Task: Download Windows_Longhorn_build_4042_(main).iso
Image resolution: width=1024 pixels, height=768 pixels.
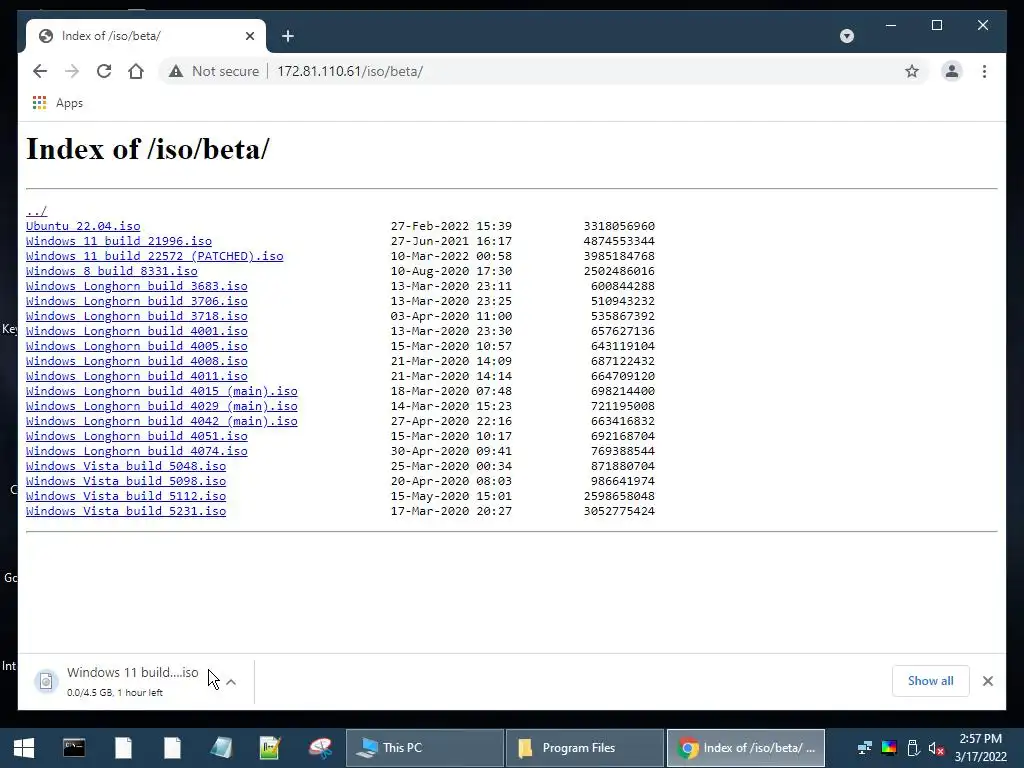Action: [x=162, y=421]
